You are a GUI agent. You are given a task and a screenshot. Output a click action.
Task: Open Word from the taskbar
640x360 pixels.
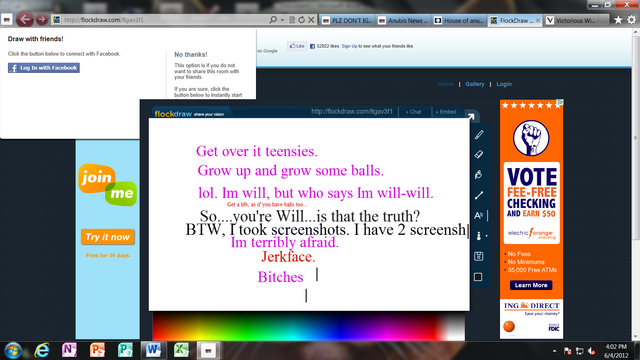(153, 350)
